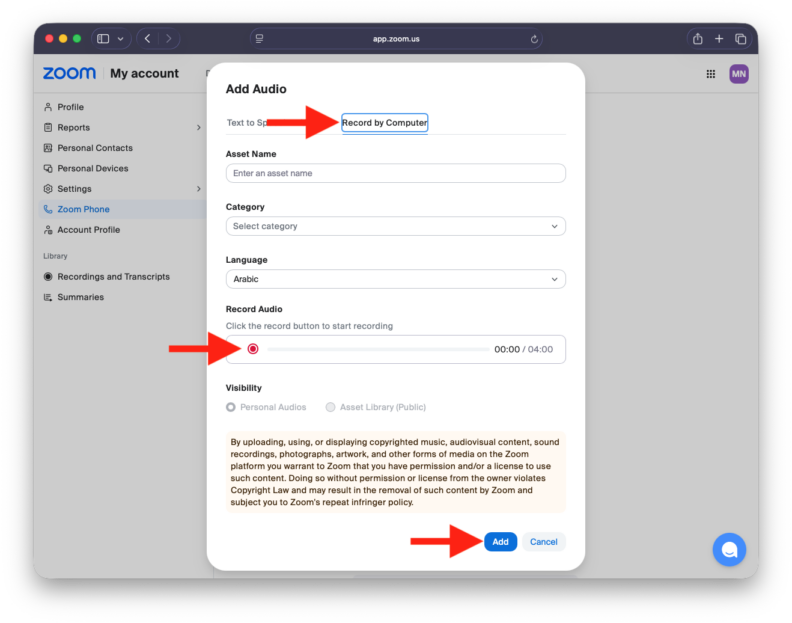
Task: Reload the page with the refresh icon
Action: coord(534,39)
